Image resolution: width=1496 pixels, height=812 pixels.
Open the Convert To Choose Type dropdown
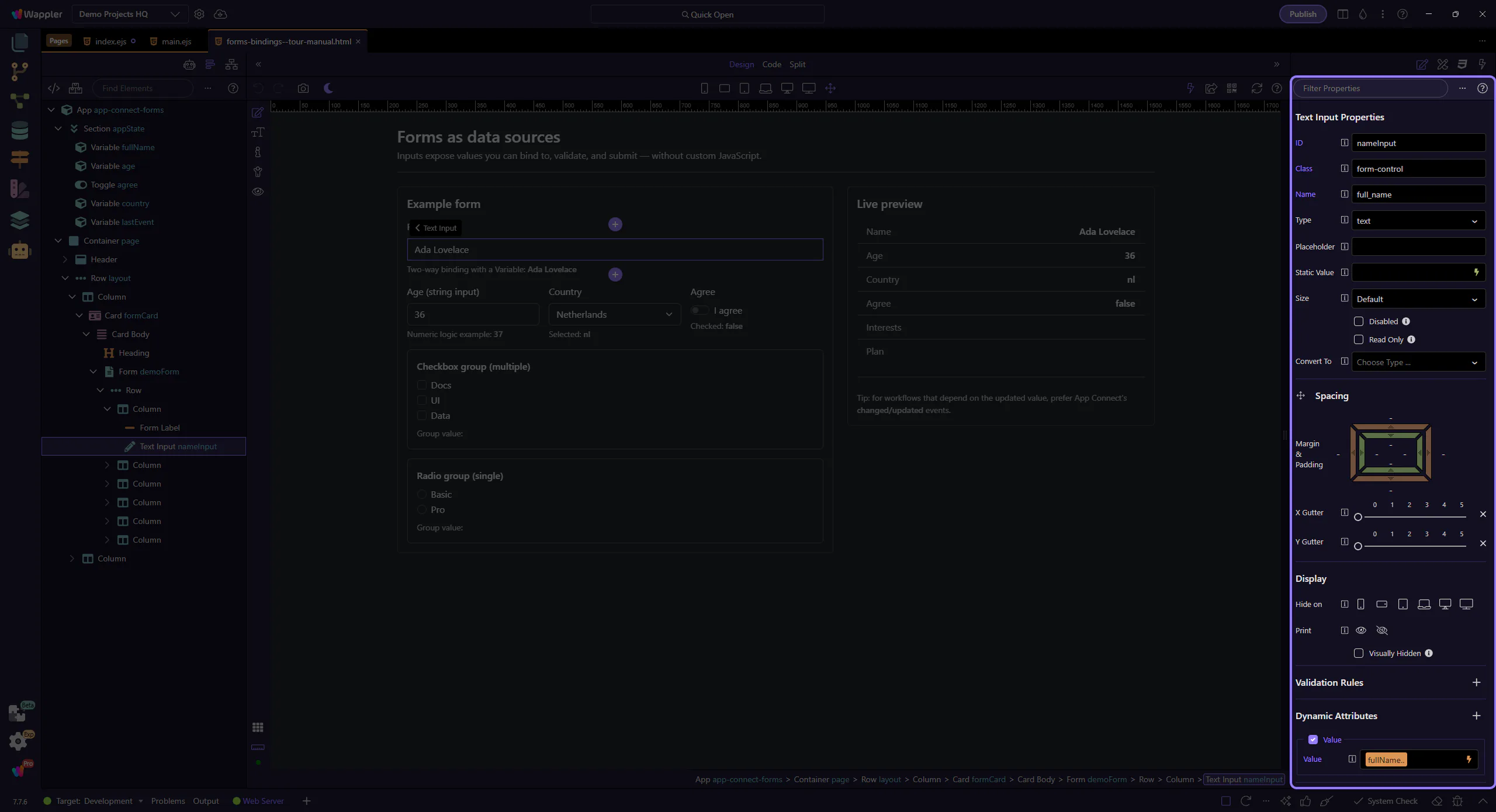point(1418,362)
